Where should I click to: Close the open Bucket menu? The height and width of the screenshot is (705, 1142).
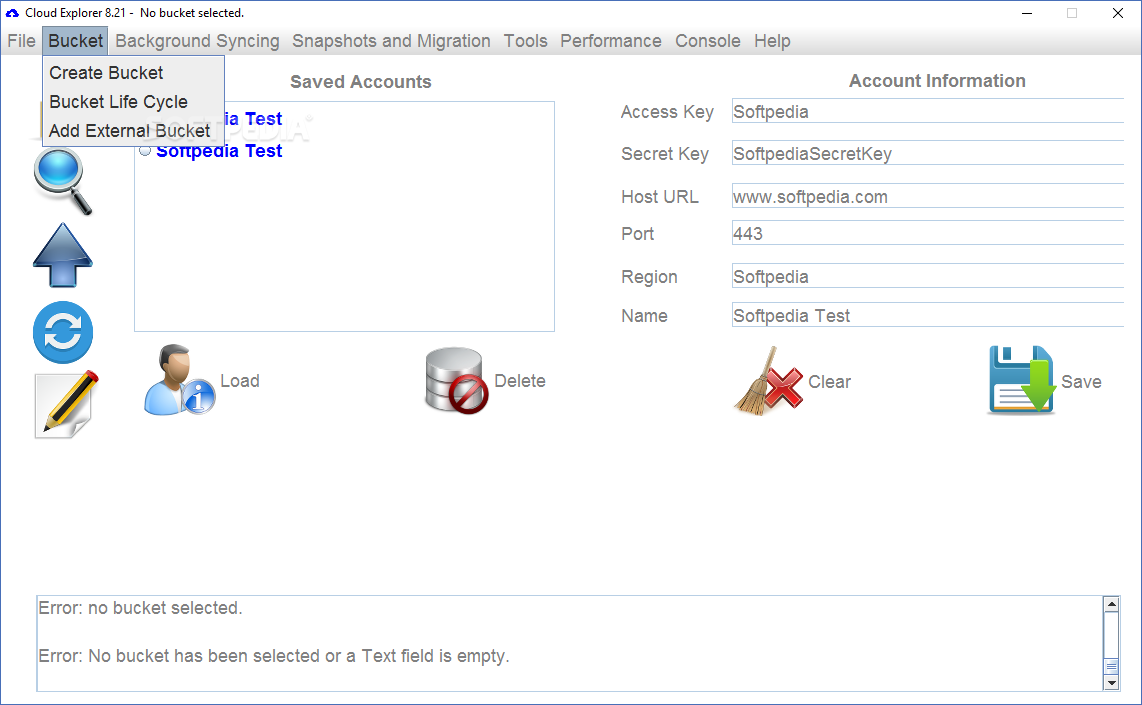(76, 41)
